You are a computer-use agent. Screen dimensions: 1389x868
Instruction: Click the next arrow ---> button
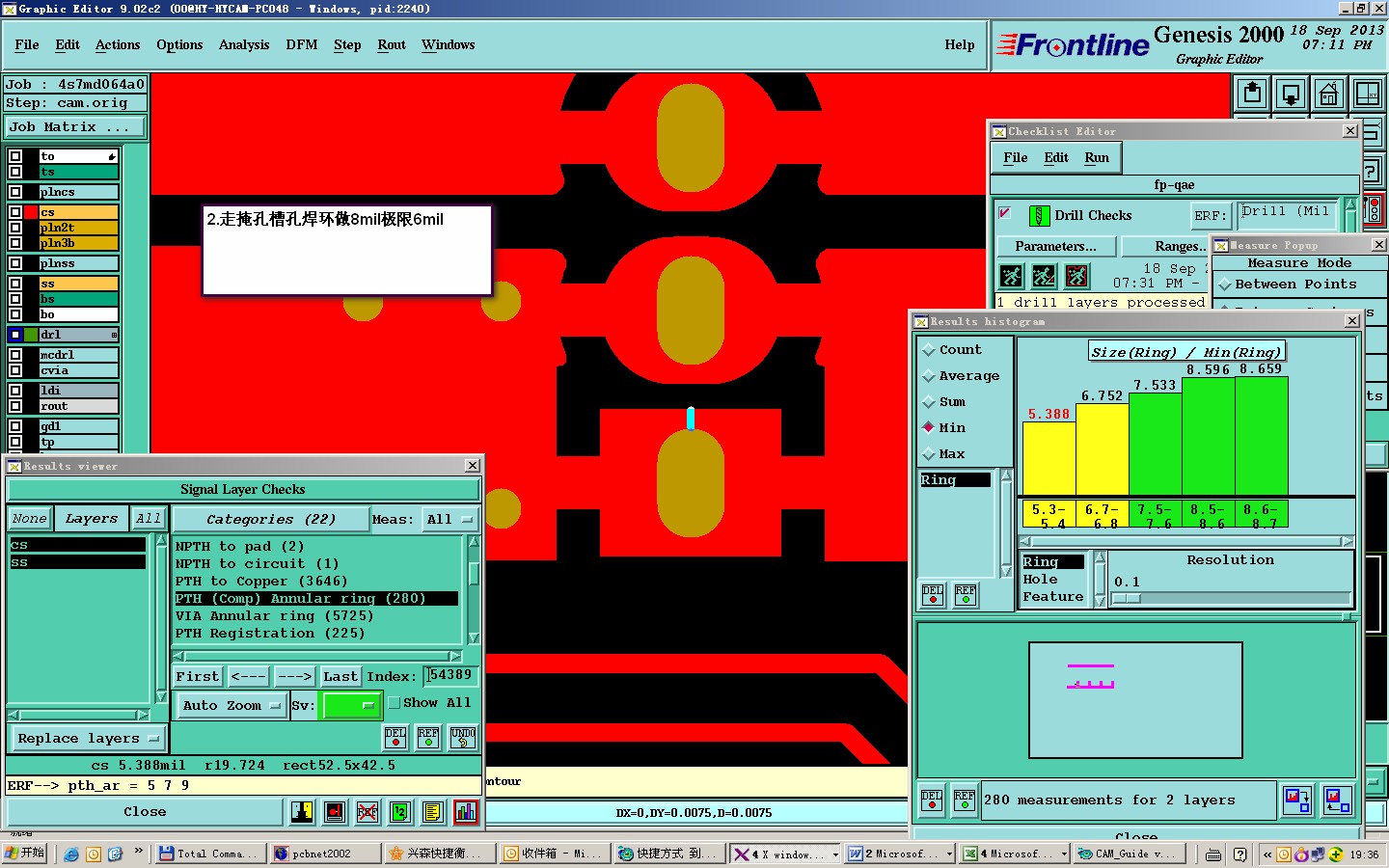click(x=294, y=677)
